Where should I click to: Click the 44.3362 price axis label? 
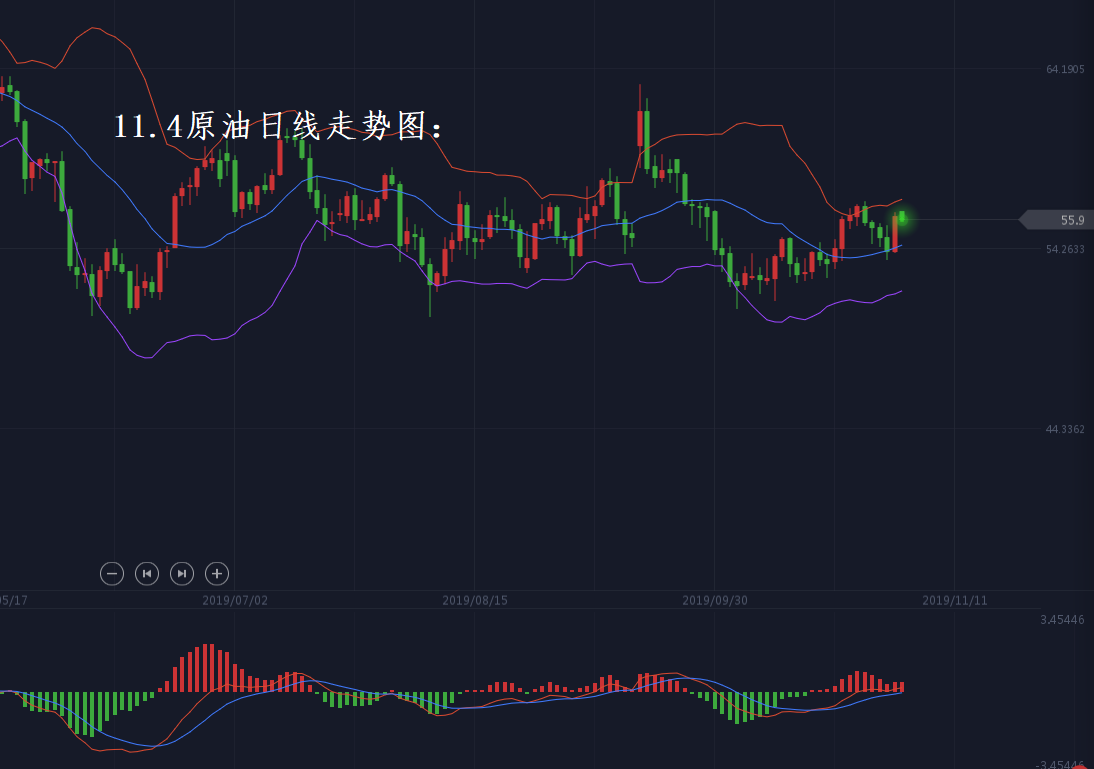1065,430
